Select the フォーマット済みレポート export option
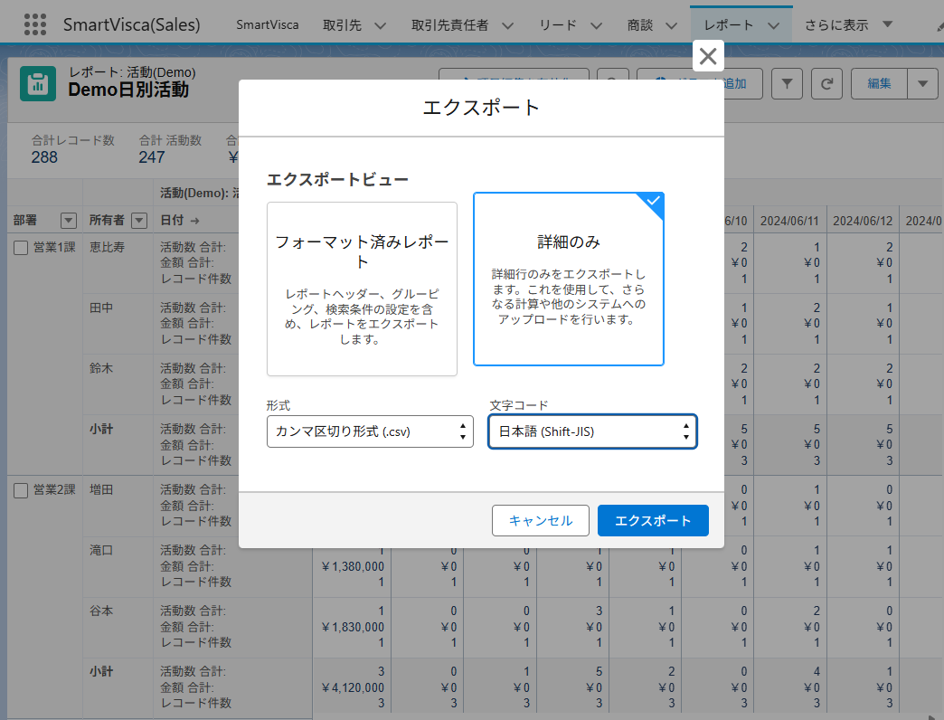 coord(362,289)
